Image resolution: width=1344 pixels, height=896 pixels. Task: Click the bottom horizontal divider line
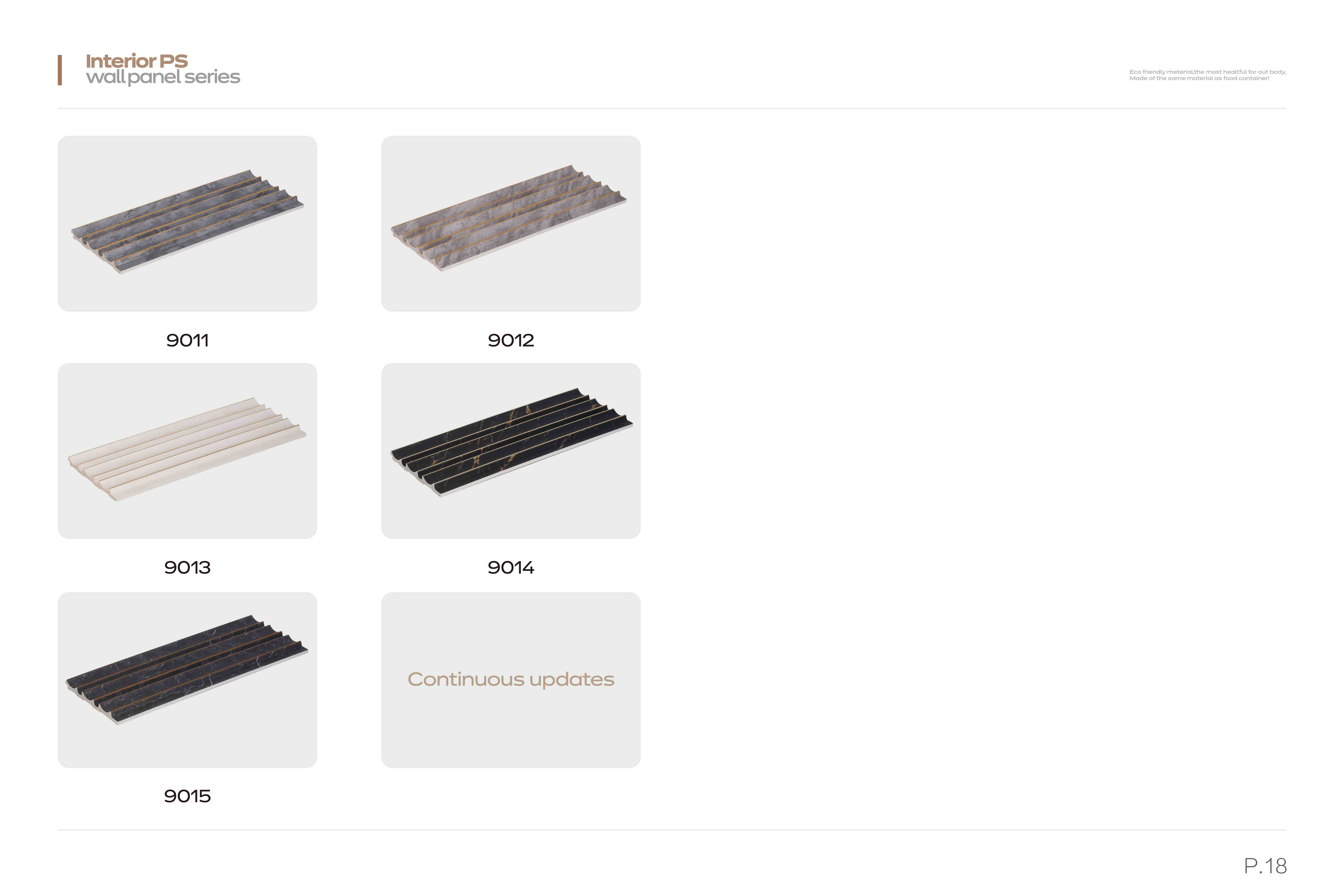pyautogui.click(x=672, y=830)
